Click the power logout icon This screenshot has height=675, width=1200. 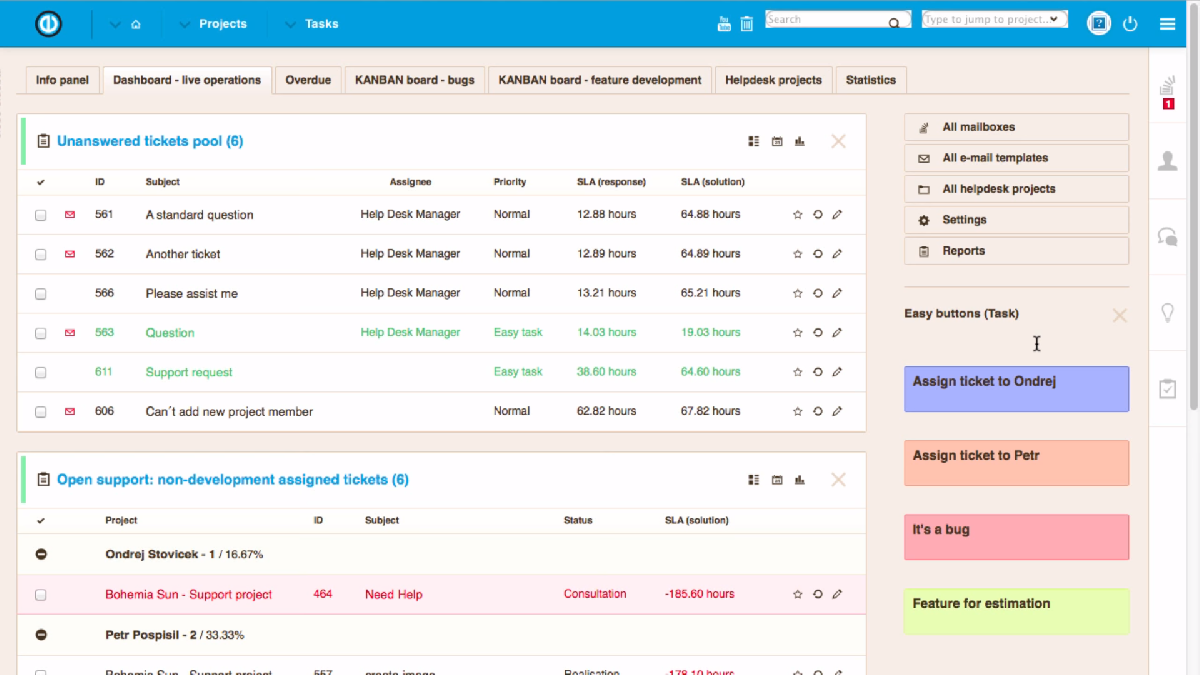tap(1131, 24)
